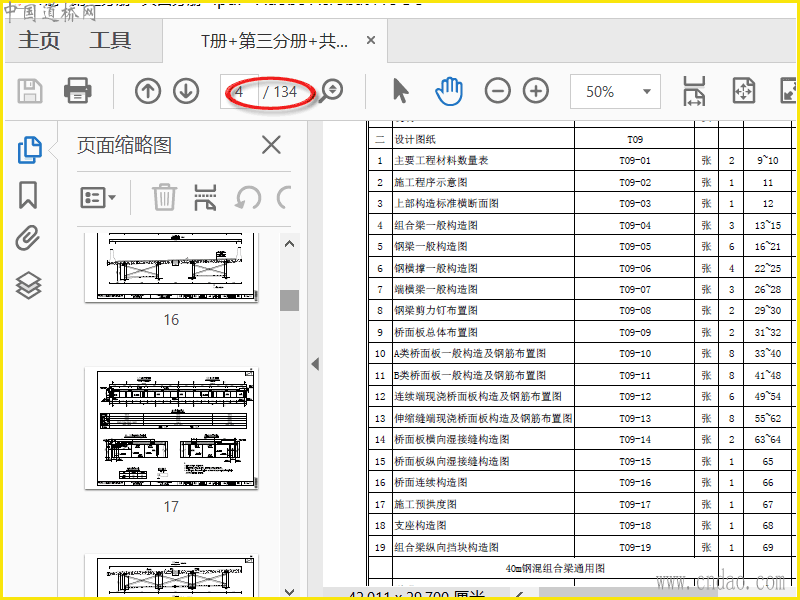Click 端横梁一般构造图 row text
This screenshot has height=600, width=800.
(436, 289)
